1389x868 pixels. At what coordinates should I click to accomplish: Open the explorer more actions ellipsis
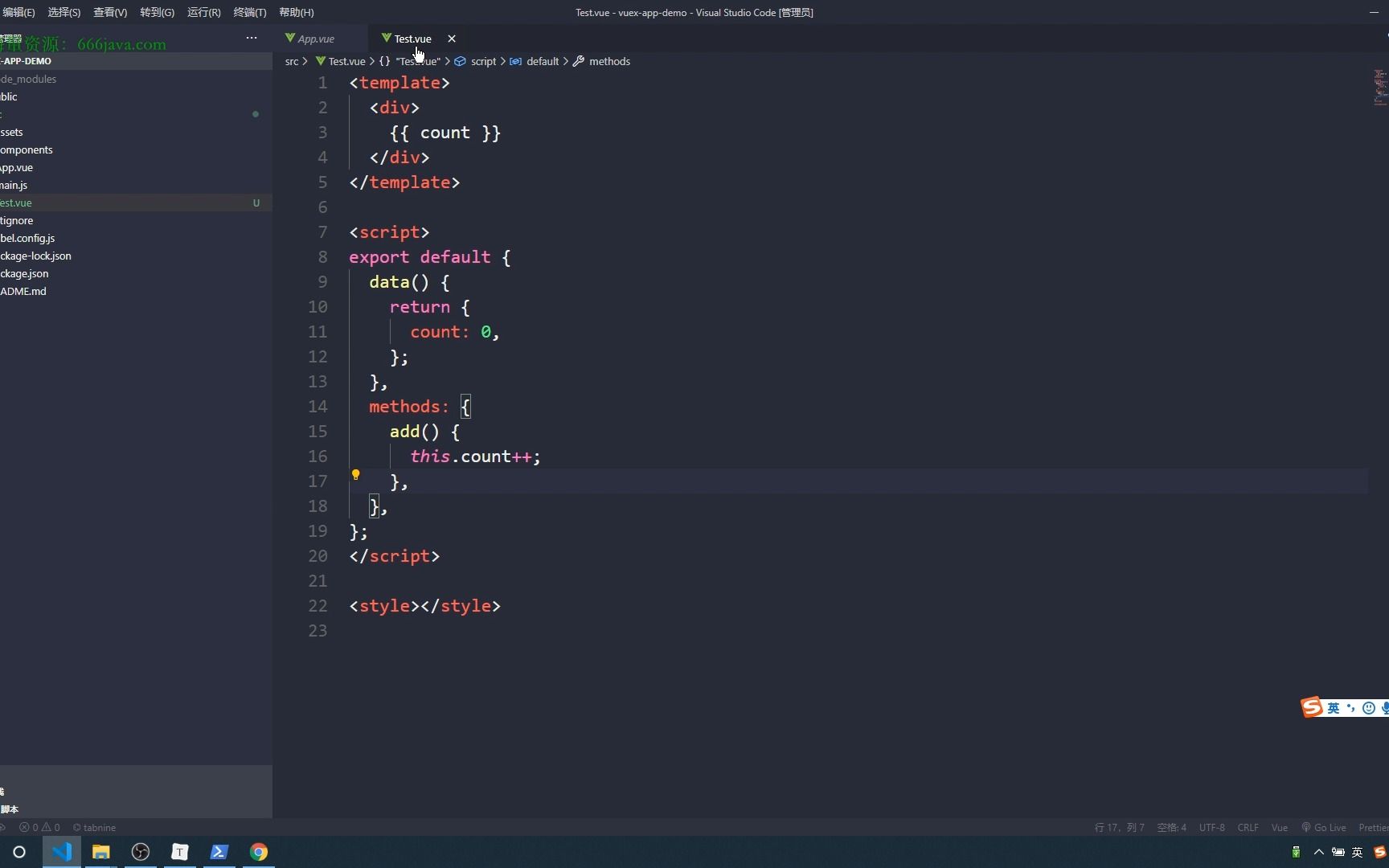click(x=252, y=38)
